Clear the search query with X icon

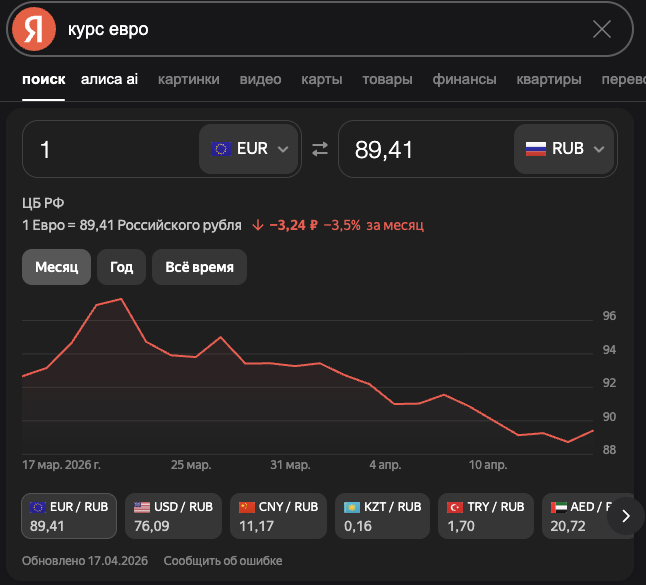pos(601,30)
